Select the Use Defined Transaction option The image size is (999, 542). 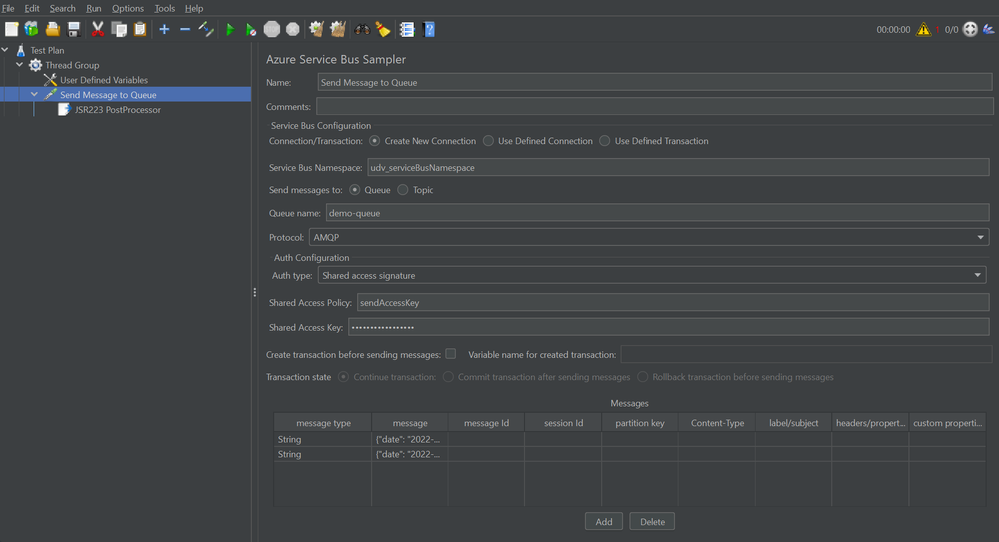tap(605, 141)
